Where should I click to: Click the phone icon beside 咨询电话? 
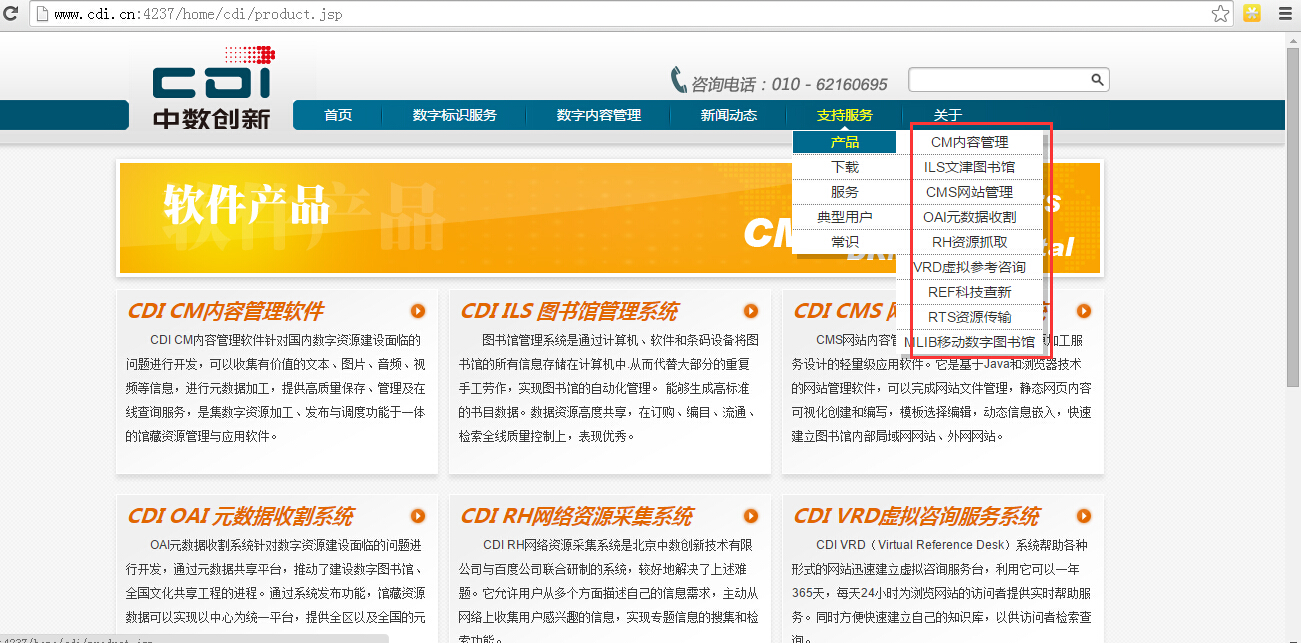tap(679, 80)
